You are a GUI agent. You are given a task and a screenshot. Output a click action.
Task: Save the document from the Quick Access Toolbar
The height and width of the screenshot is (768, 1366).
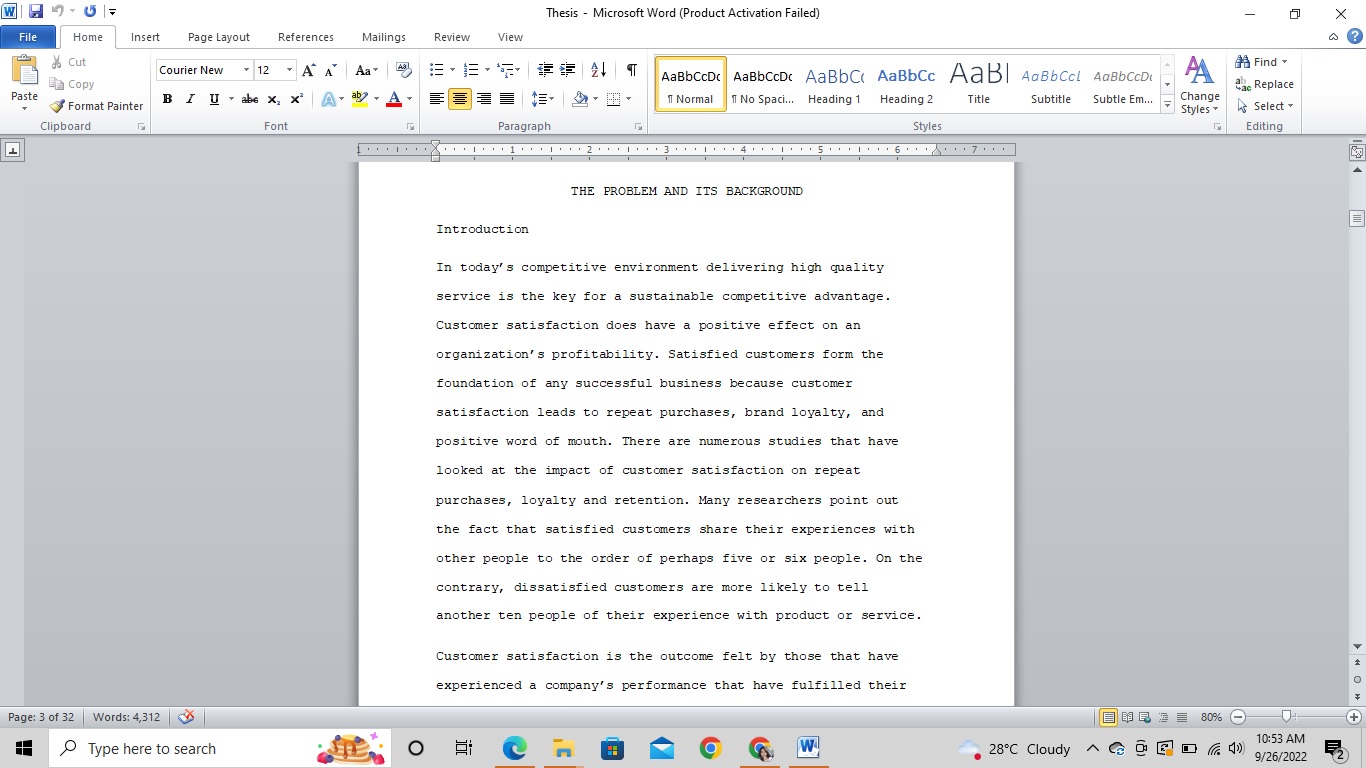(36, 12)
